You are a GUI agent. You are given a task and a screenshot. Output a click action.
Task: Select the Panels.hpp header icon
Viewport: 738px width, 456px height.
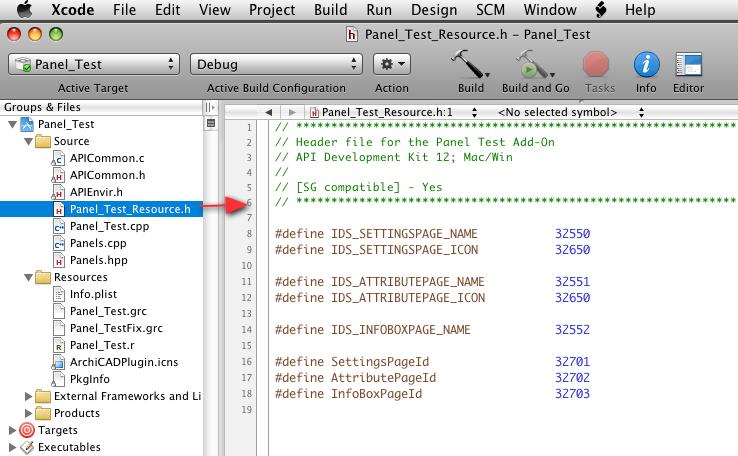tap(58, 260)
